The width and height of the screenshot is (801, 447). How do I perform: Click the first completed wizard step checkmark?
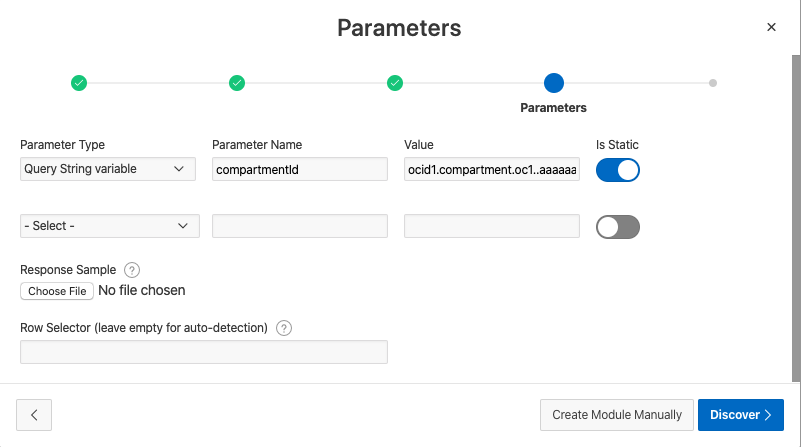(79, 83)
